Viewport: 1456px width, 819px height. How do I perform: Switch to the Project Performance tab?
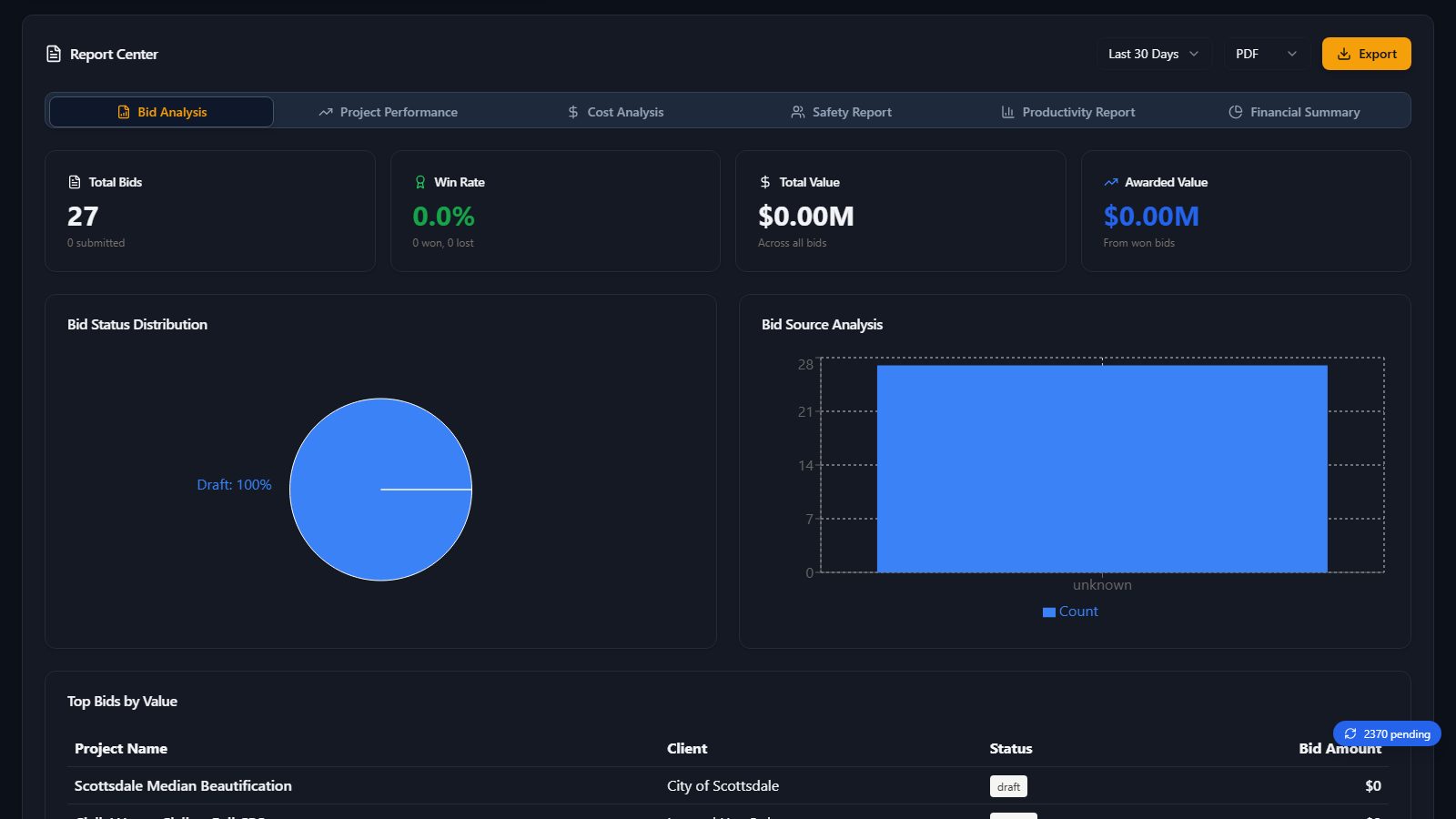pos(389,112)
